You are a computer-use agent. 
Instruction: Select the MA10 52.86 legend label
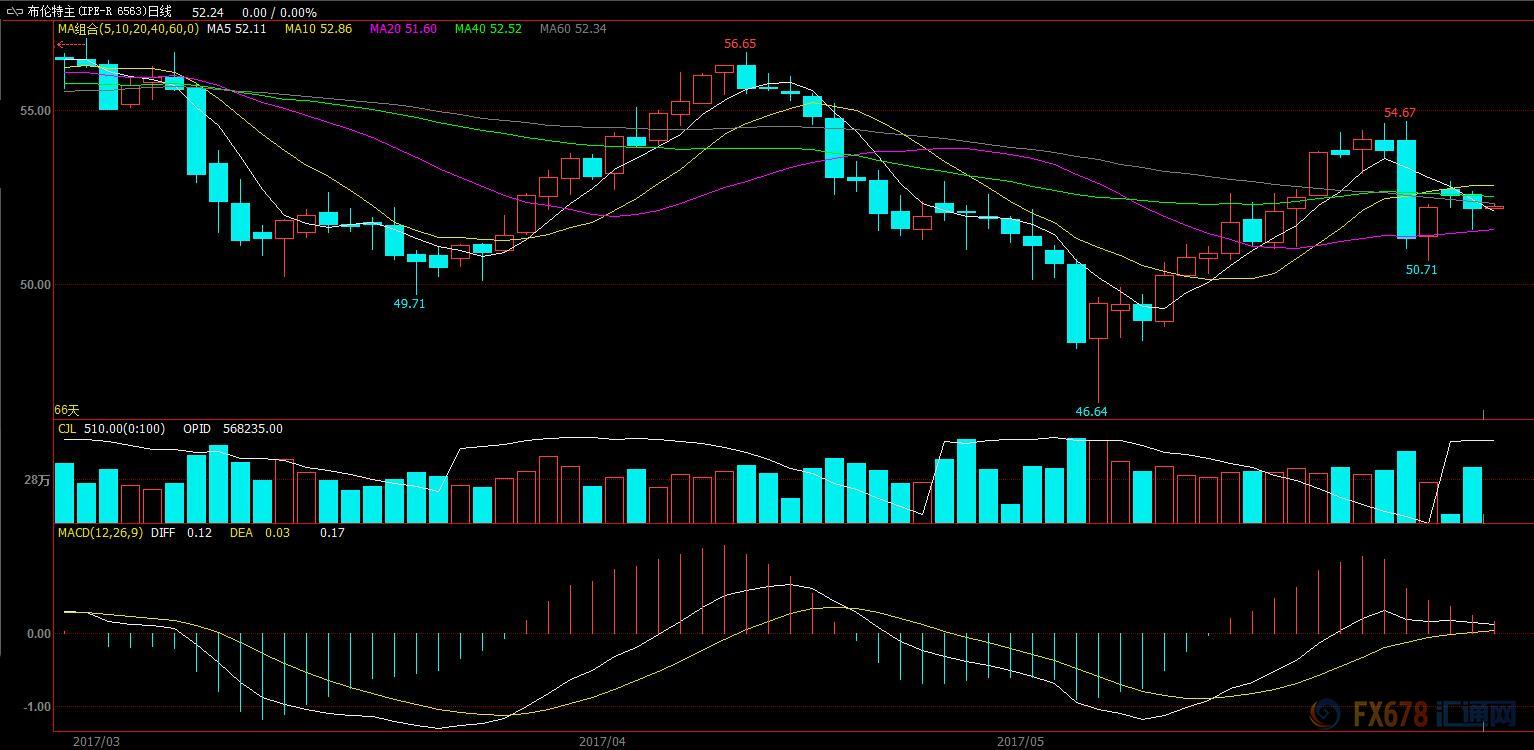pos(318,29)
